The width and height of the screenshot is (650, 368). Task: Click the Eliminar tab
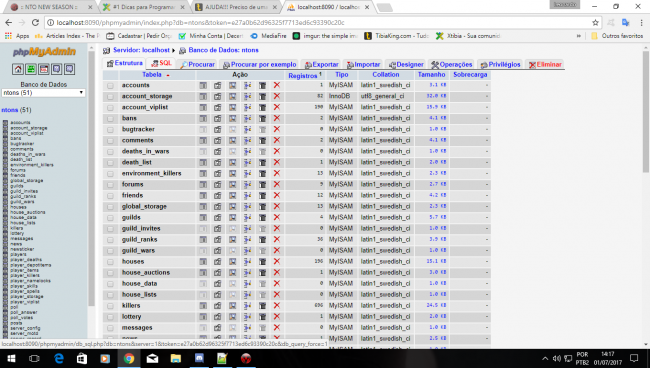tap(545, 65)
